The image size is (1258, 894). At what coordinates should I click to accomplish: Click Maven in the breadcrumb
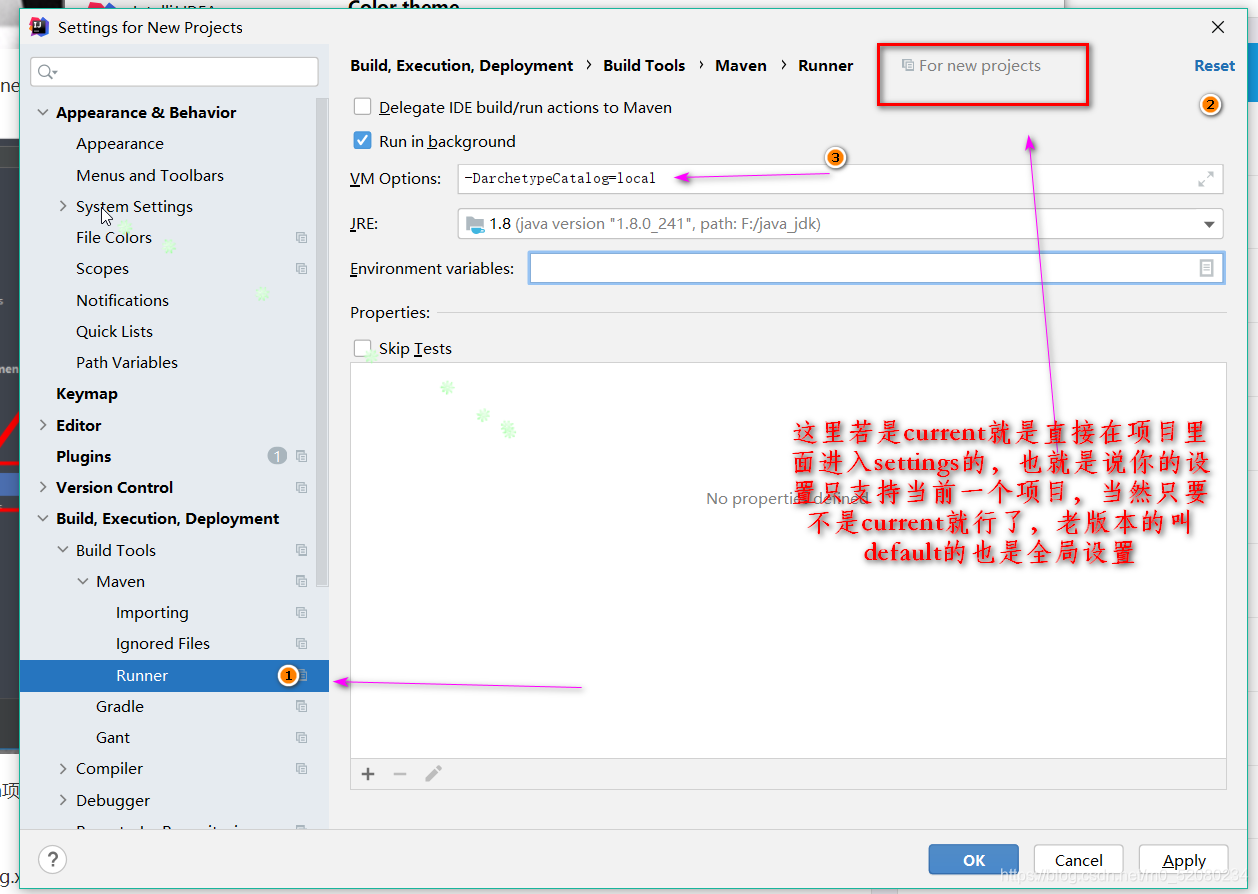pos(741,66)
